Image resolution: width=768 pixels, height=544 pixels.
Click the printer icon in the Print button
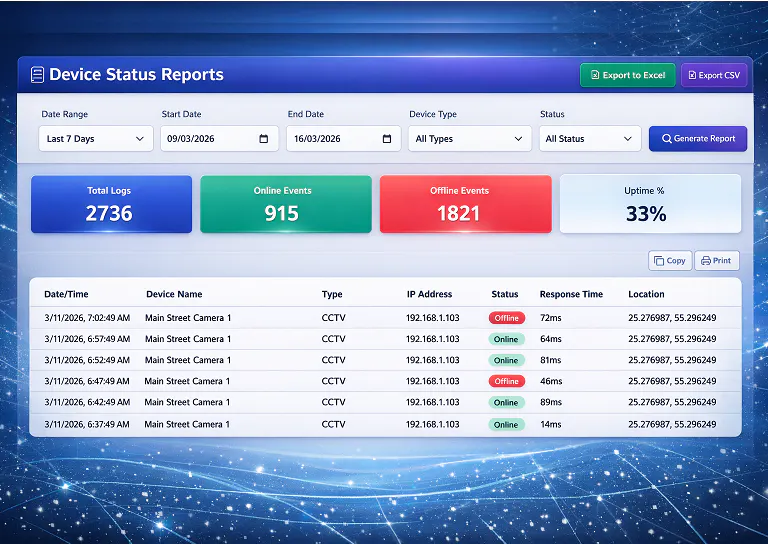706,261
